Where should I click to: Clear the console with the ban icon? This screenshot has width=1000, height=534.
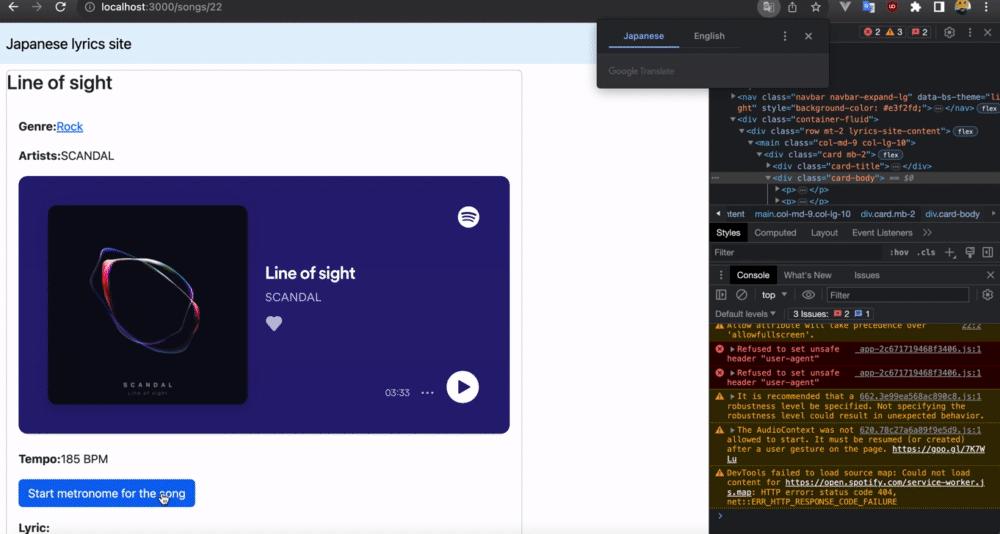[742, 295]
